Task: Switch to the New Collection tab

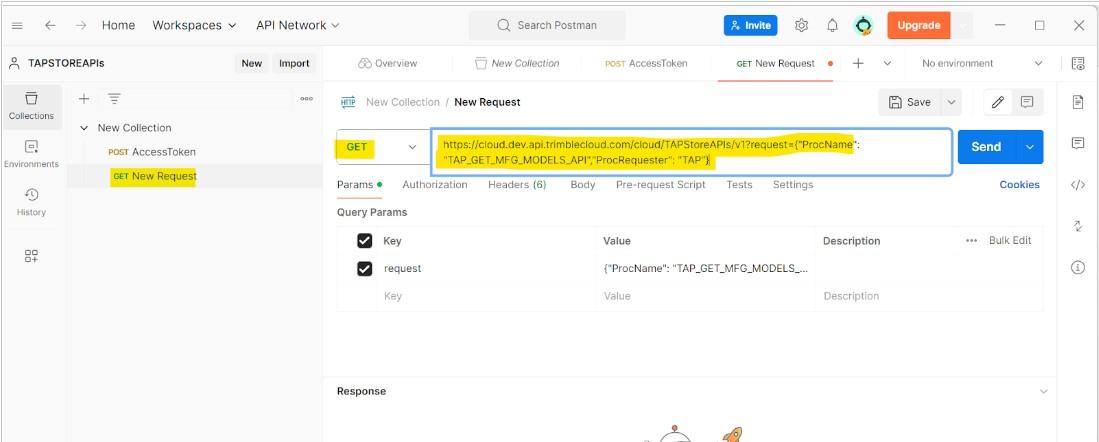Action: click(x=517, y=63)
